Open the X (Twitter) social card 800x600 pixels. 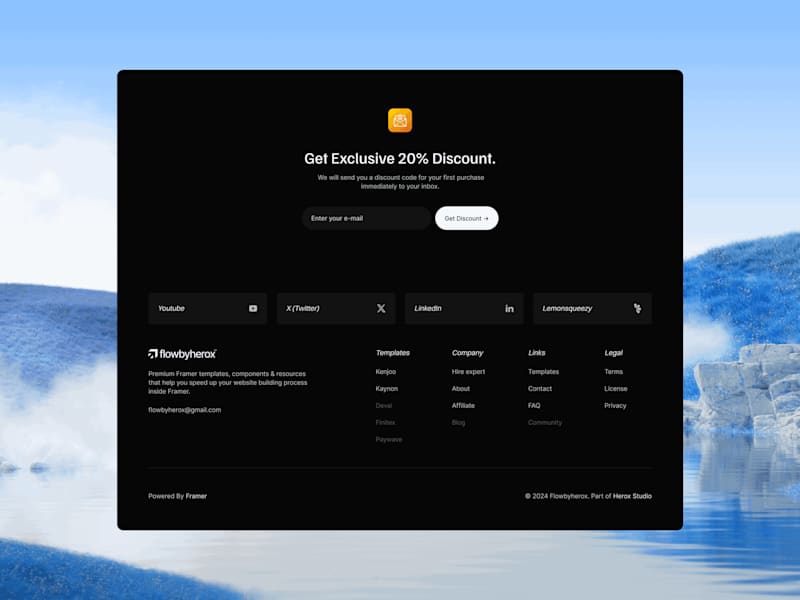pos(336,308)
